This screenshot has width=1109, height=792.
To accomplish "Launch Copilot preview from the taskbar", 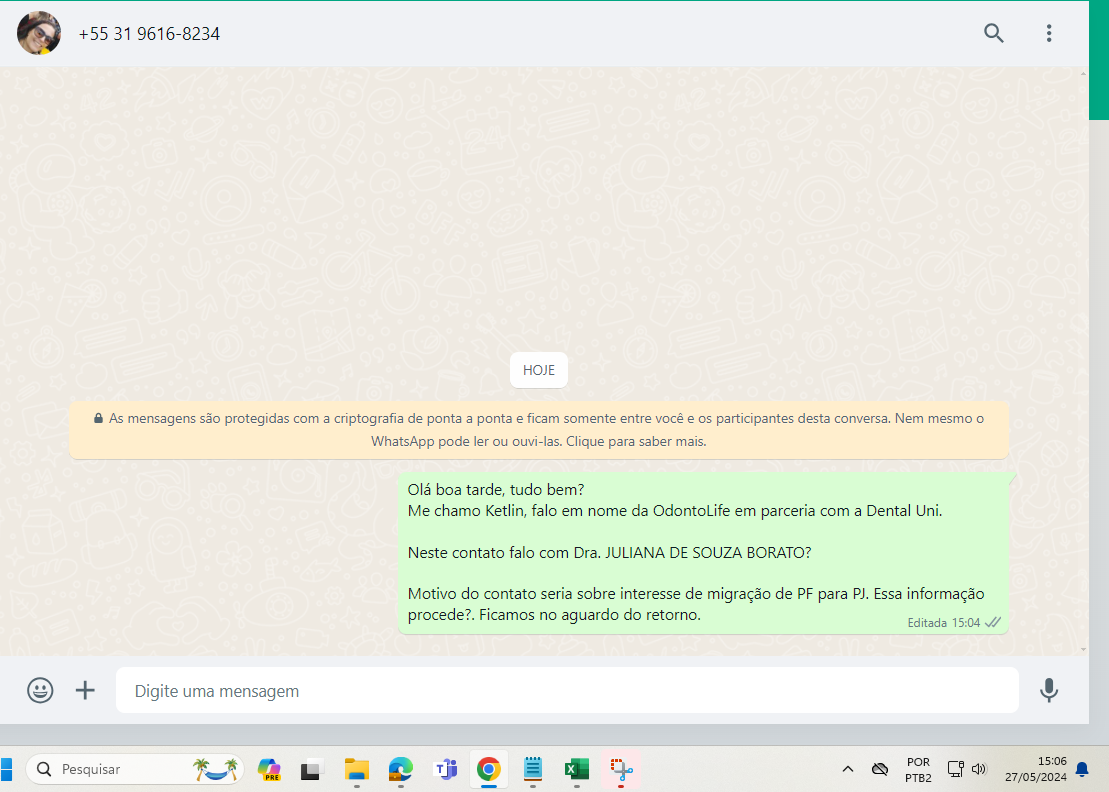I will [269, 769].
